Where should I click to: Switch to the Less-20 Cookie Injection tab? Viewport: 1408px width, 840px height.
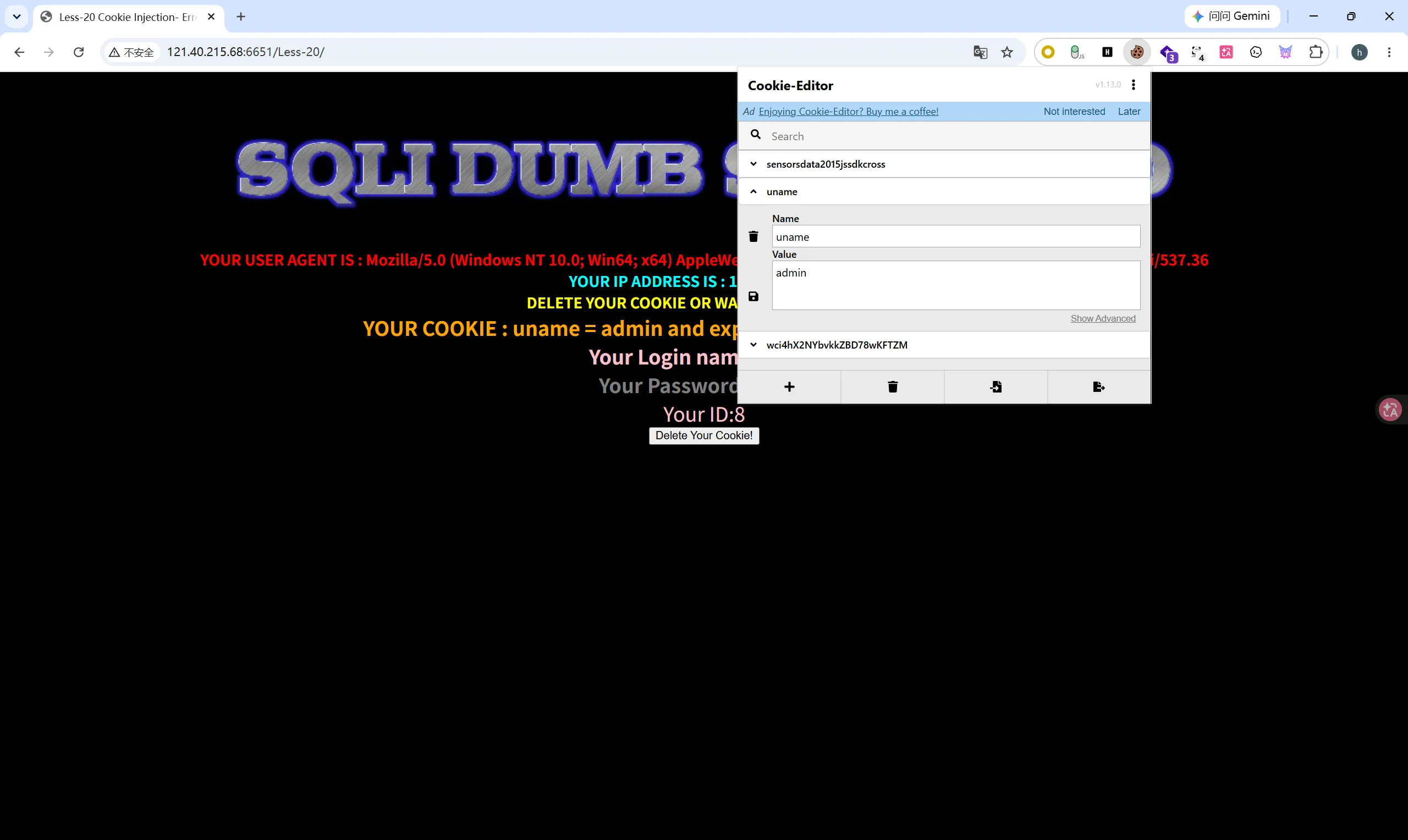[x=128, y=17]
